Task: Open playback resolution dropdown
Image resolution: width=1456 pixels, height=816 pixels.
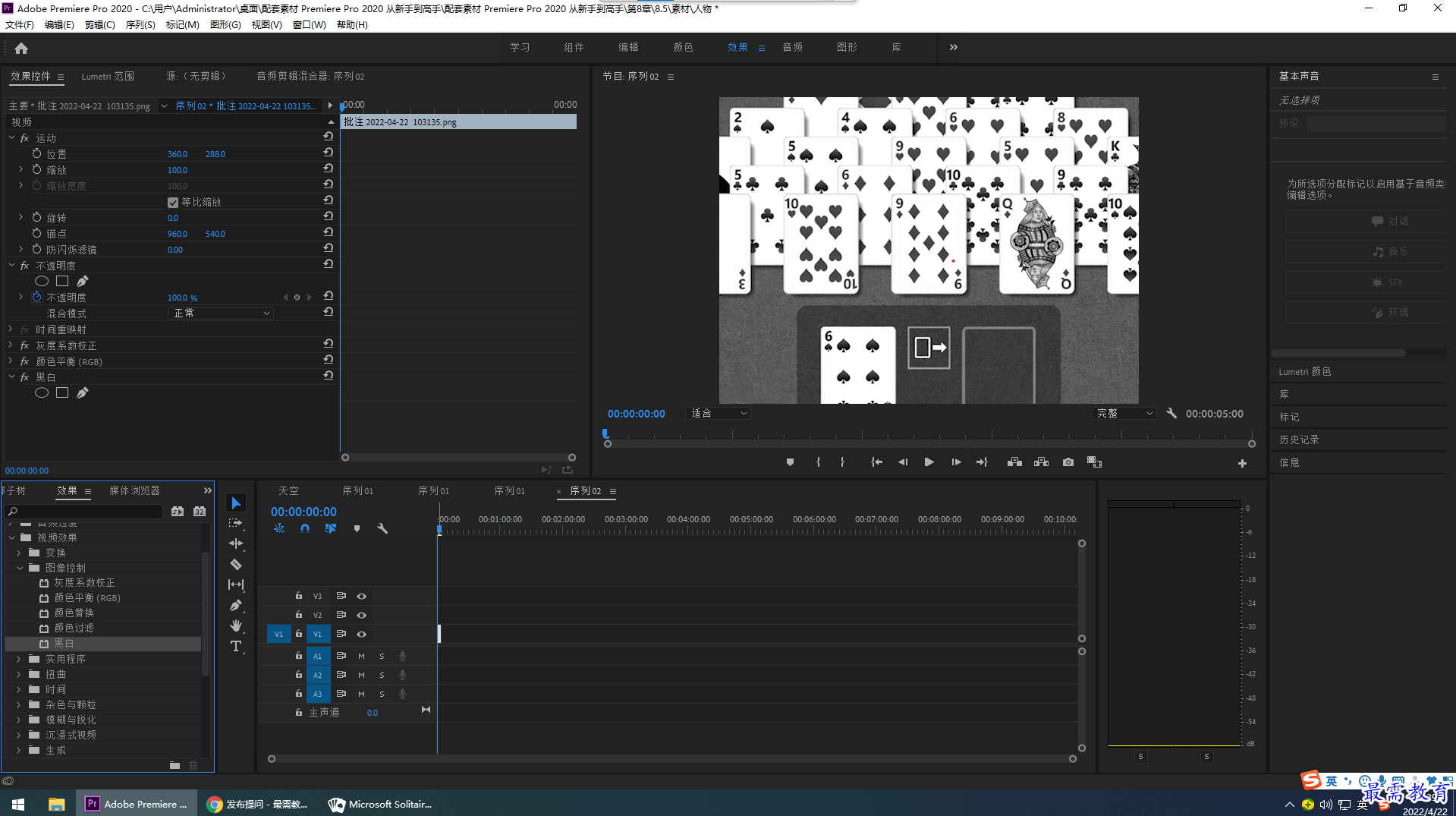Action: (x=1124, y=414)
